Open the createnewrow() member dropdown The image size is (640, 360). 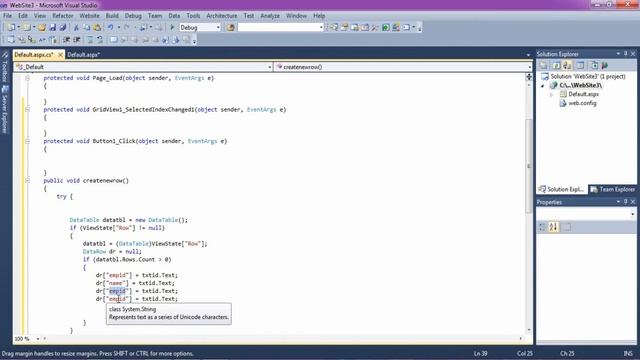click(529, 67)
